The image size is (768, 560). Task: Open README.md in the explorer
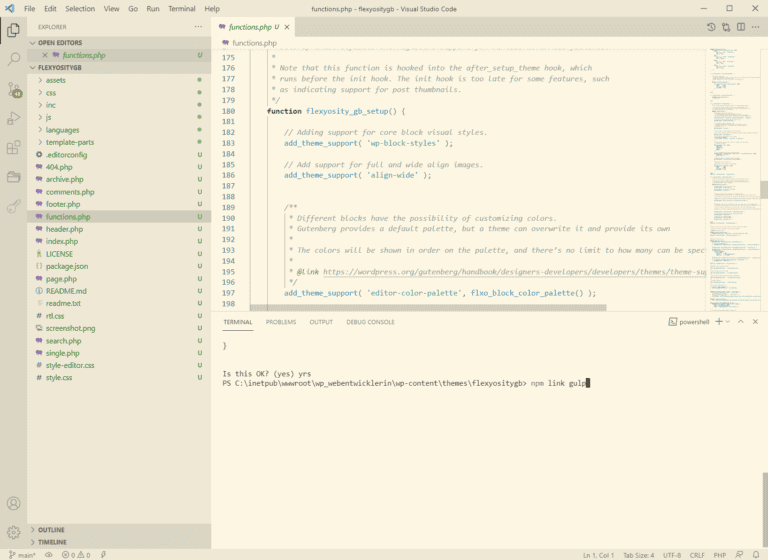click(x=119, y=291)
